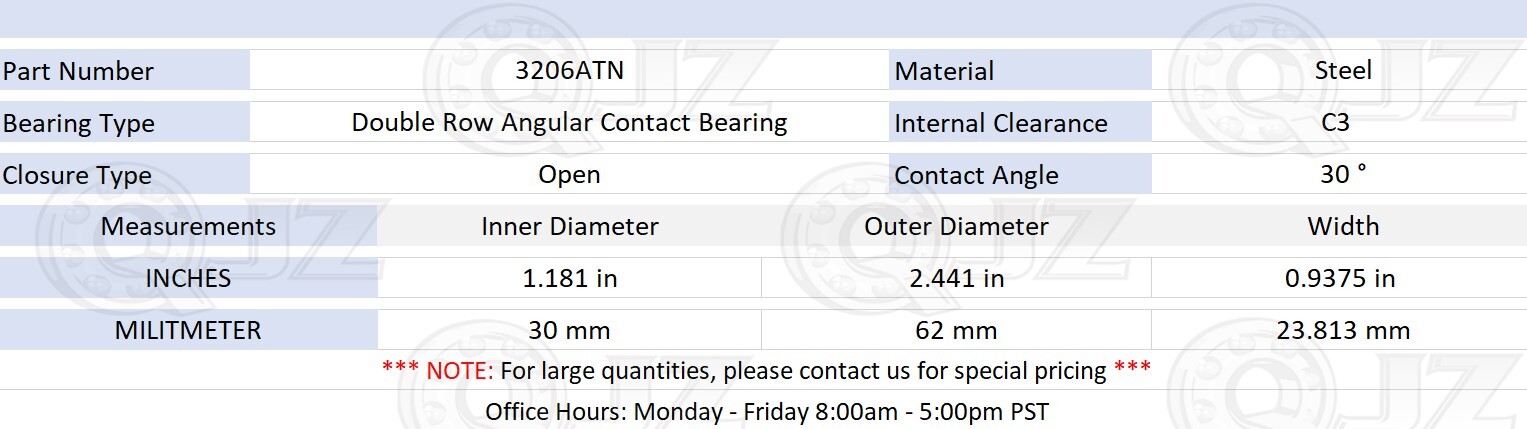Select the inner diameter 1.181 in
Viewport: 1527px width, 429px height.
pyautogui.click(x=569, y=278)
